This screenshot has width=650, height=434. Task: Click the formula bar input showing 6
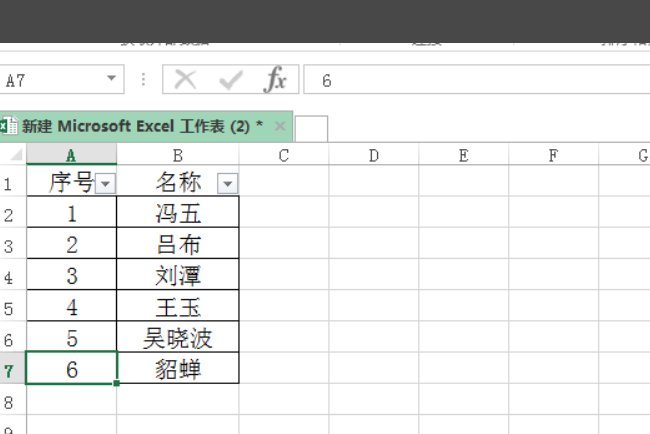point(477,79)
